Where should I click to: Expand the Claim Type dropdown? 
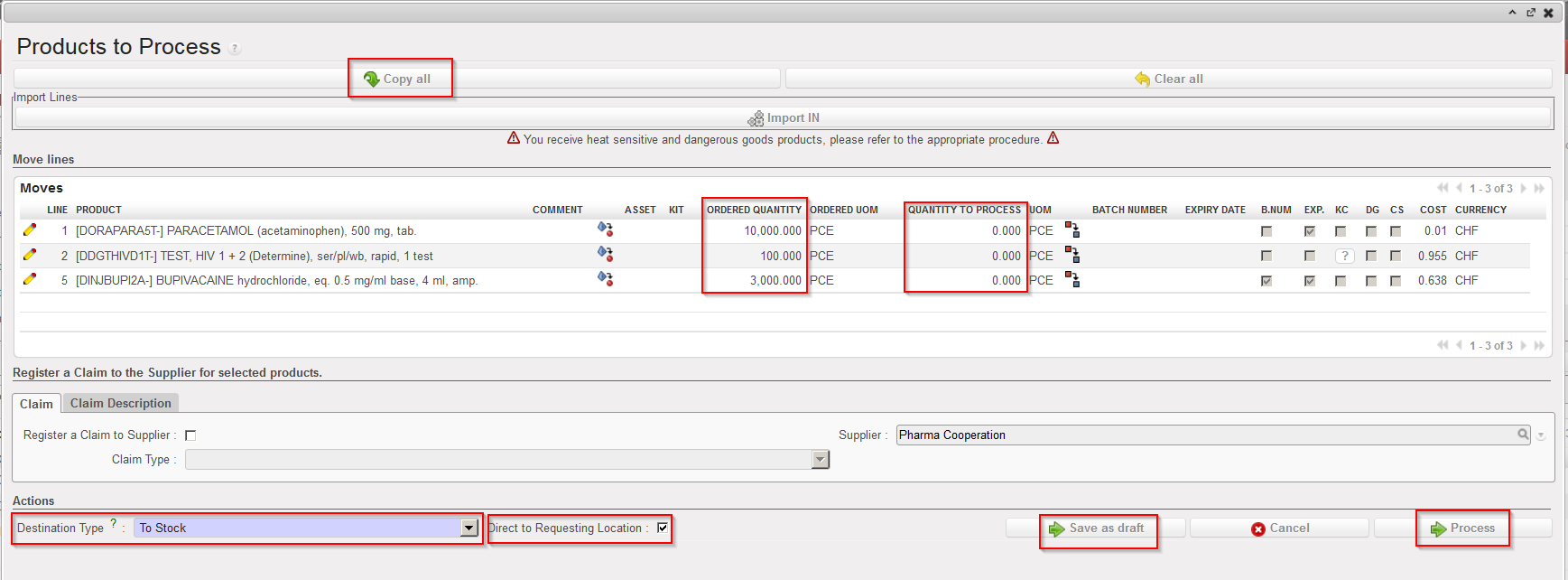point(820,460)
